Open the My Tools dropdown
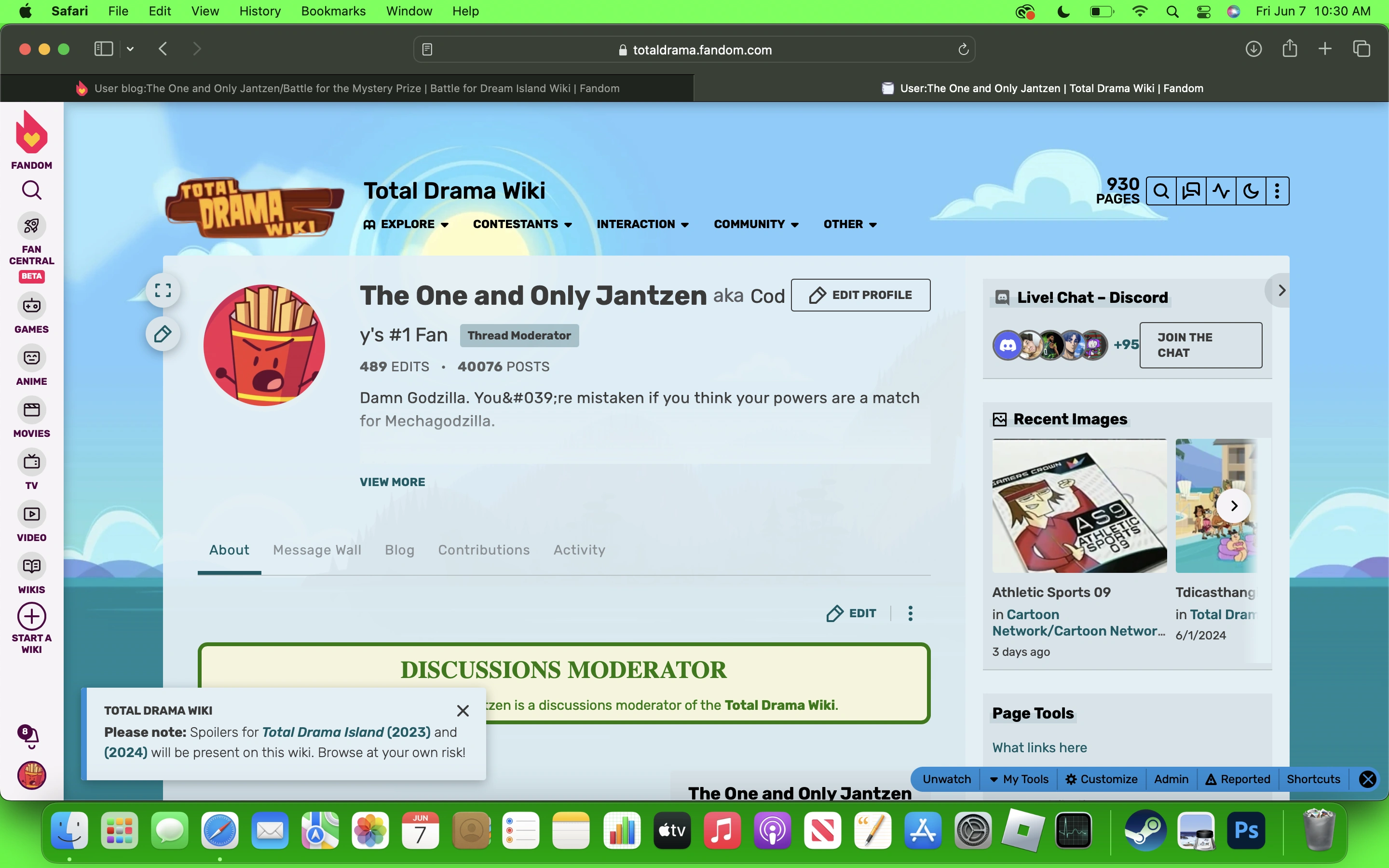The height and width of the screenshot is (868, 1389). click(x=1020, y=779)
